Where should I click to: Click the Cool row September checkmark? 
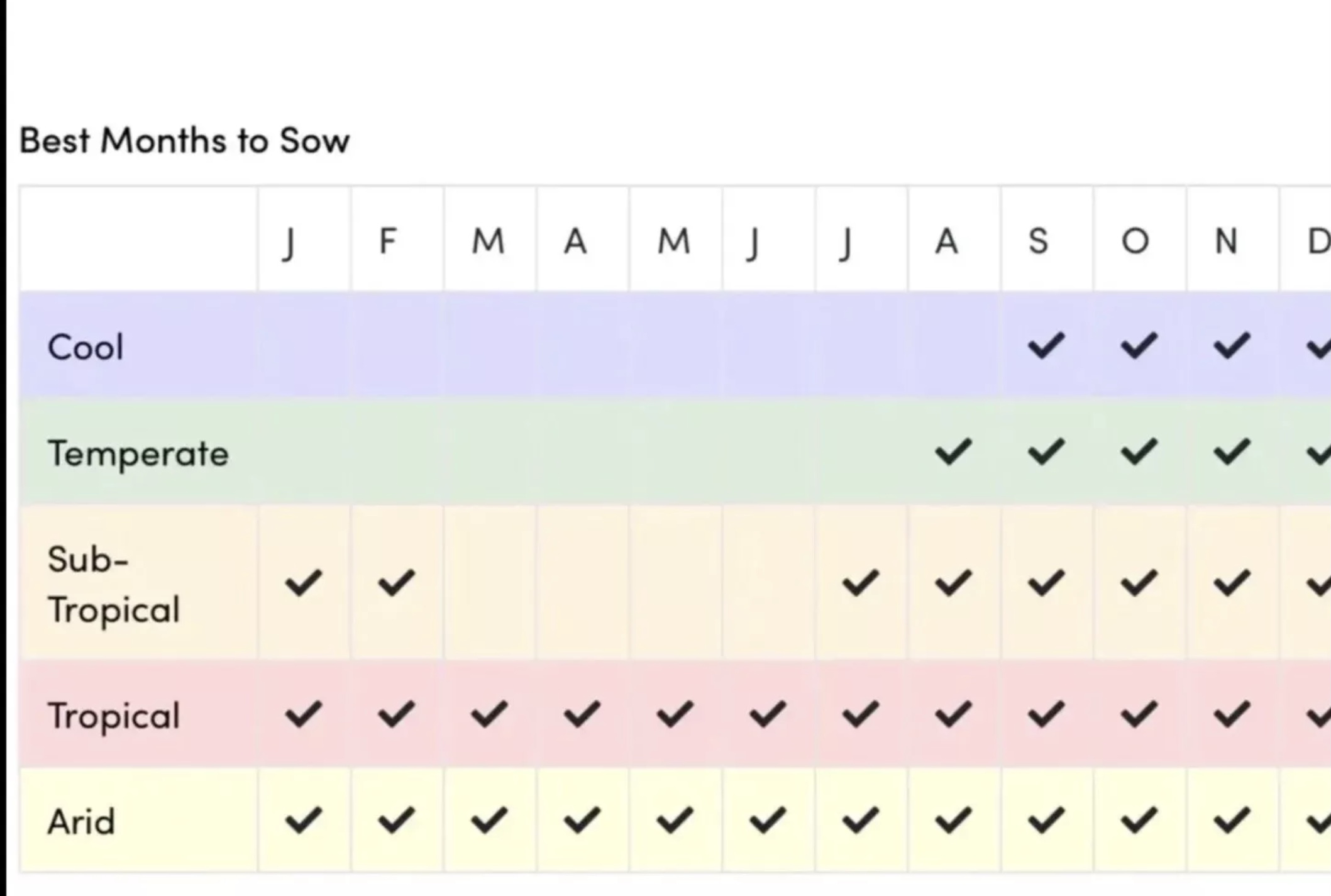[x=1046, y=345]
